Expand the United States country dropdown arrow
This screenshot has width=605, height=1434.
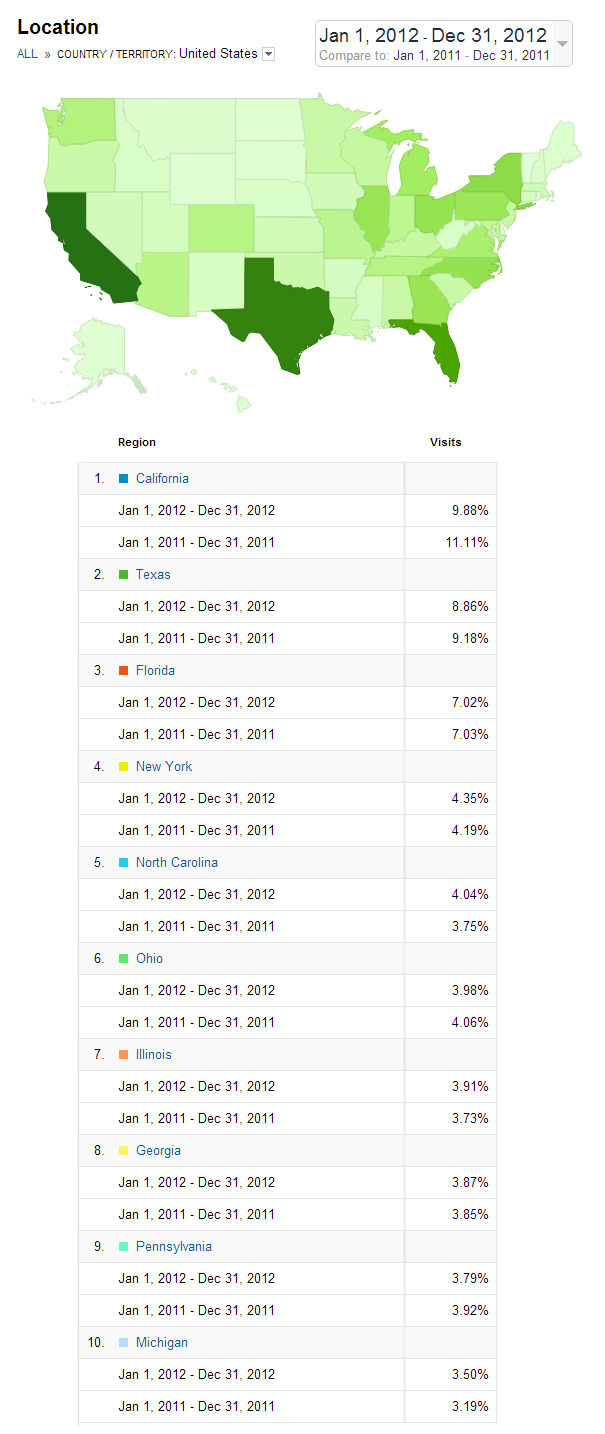coord(268,54)
